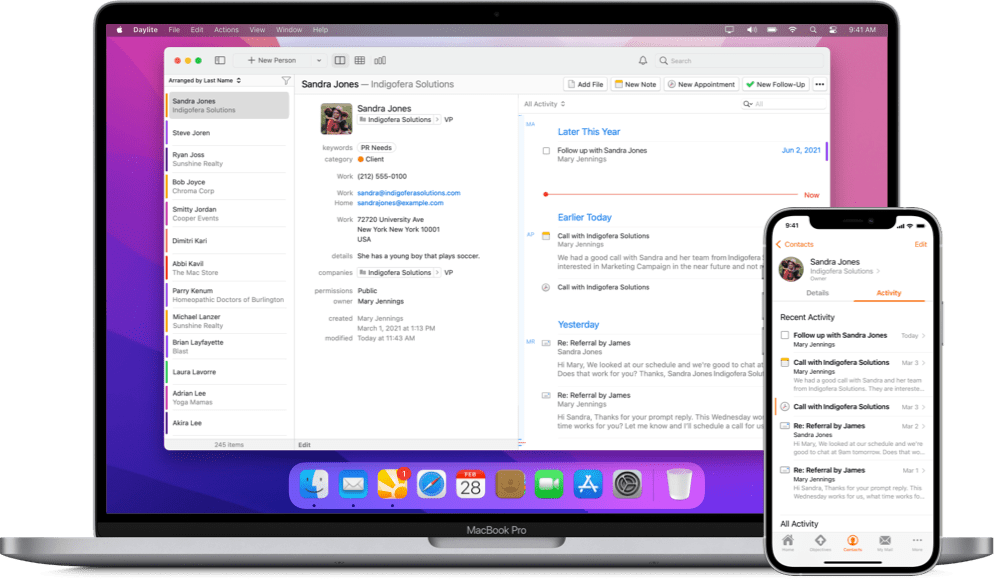This screenshot has width=994, height=580.
Task: Toggle the sidebar icon in Daylite toolbar
Action: 220,60
